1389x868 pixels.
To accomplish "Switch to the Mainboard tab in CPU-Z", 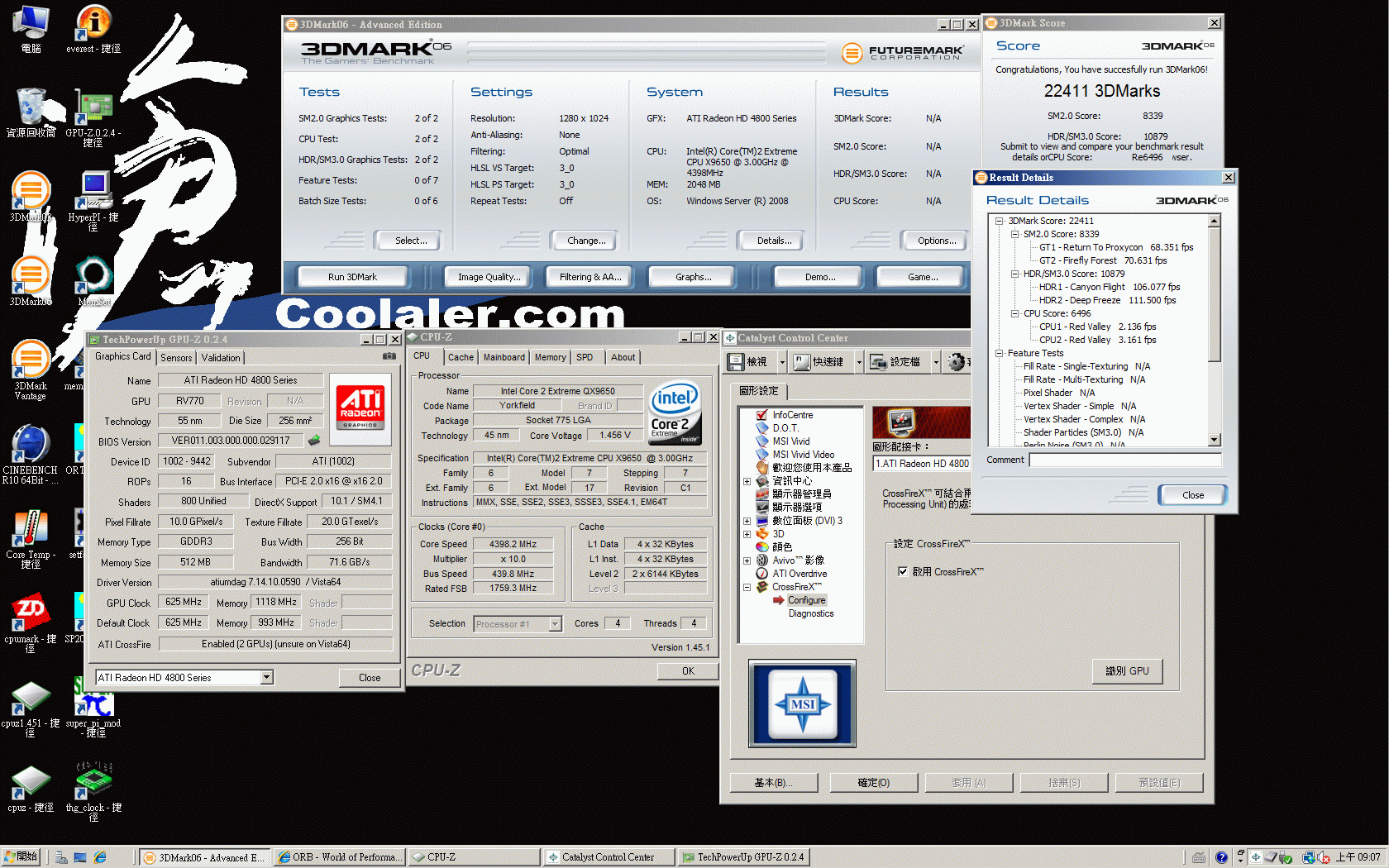I will coord(504,358).
